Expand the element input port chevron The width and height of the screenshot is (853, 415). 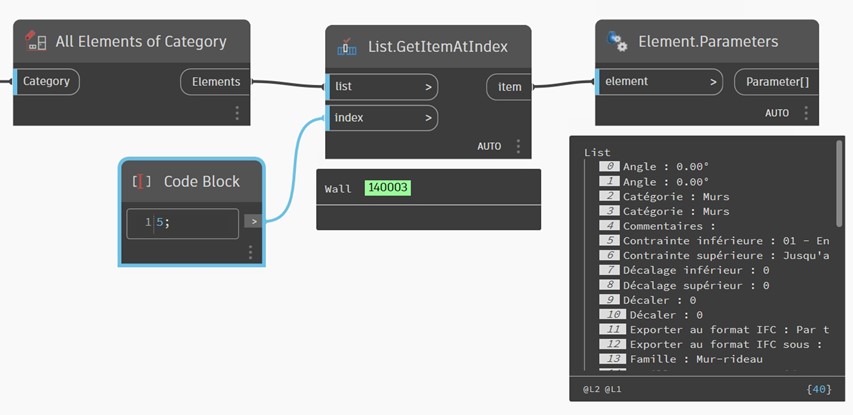click(x=714, y=81)
